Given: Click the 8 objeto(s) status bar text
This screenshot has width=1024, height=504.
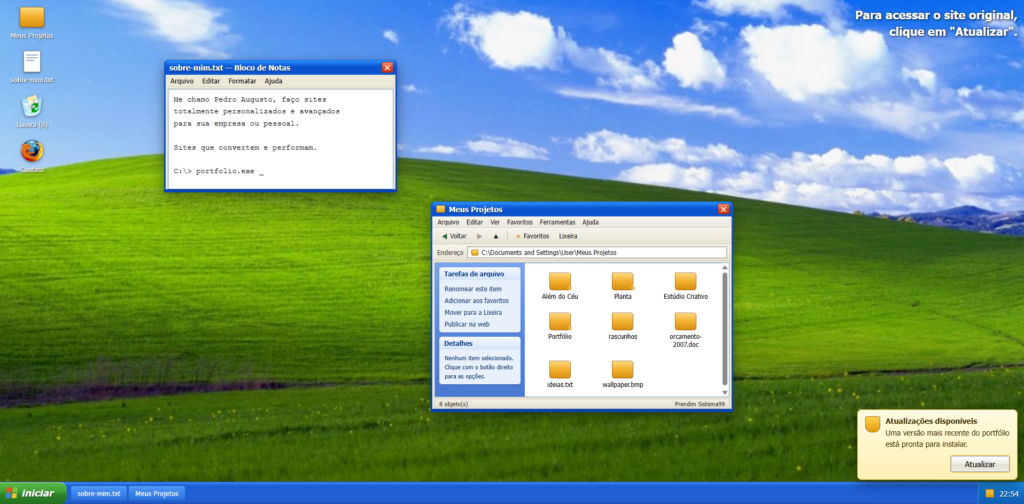Looking at the screenshot, I should (x=454, y=404).
